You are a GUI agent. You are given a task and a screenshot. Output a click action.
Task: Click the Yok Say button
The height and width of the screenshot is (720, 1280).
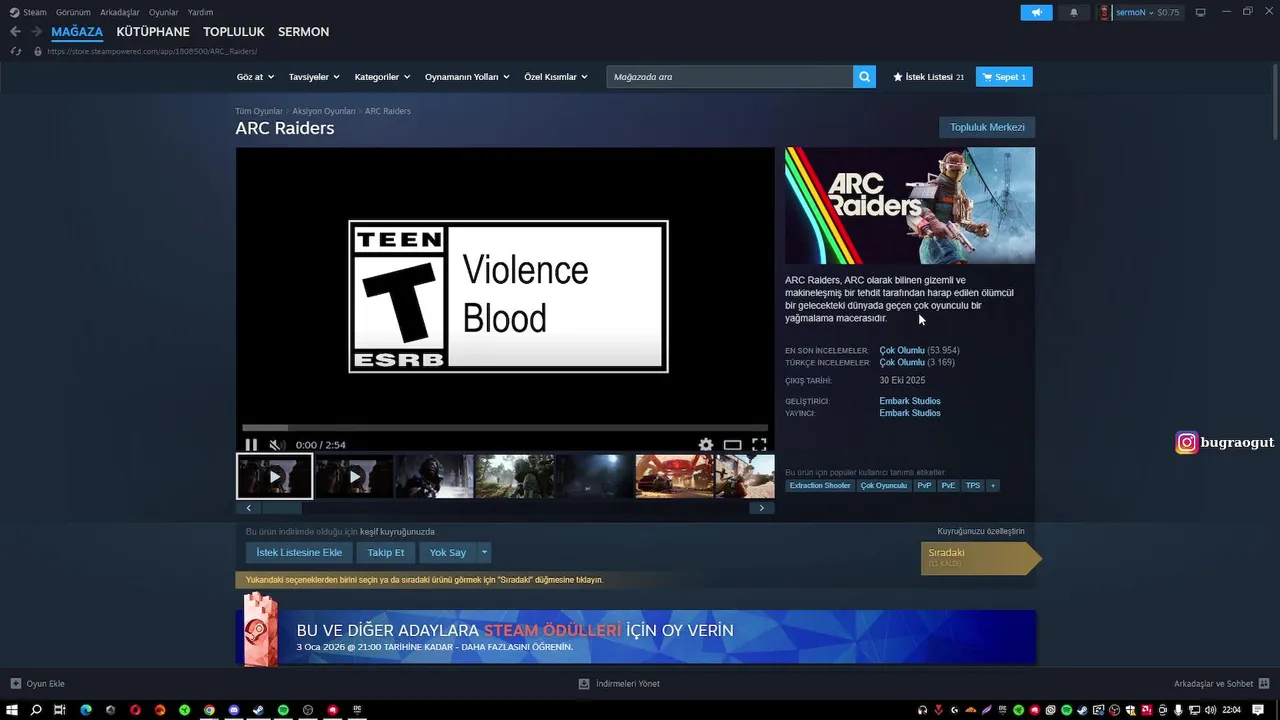tap(448, 552)
